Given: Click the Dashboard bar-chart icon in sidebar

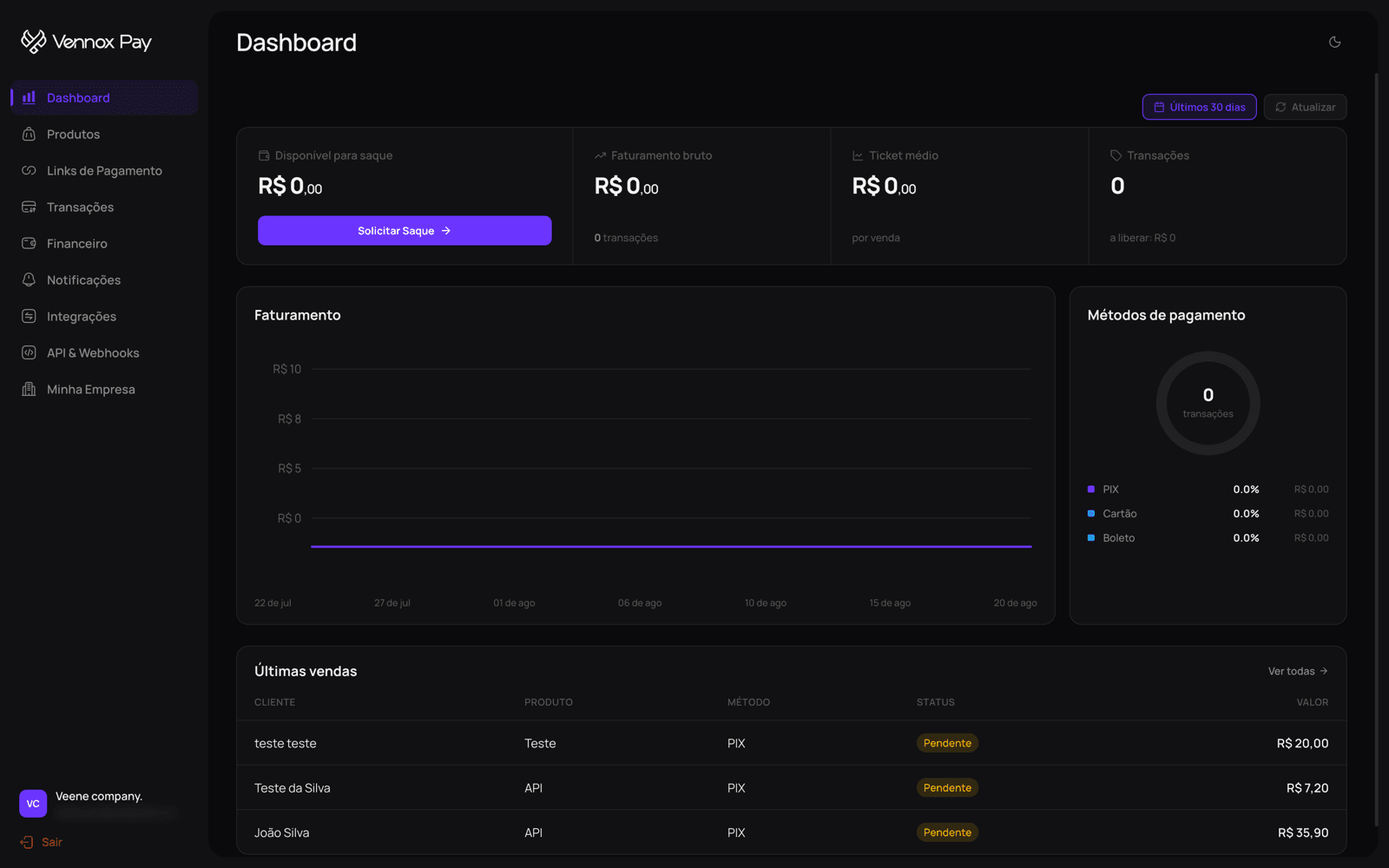Looking at the screenshot, I should click(x=29, y=97).
